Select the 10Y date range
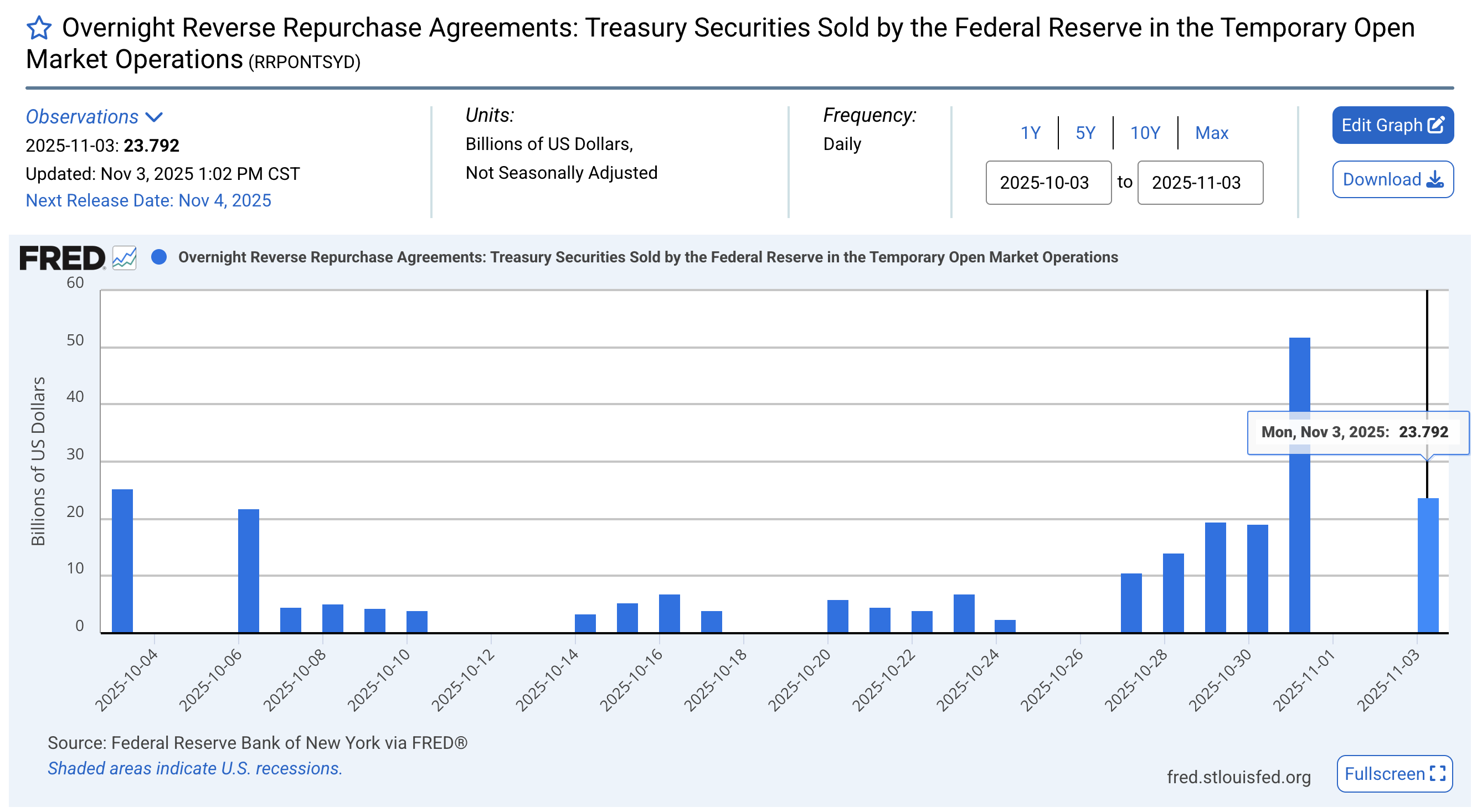The image size is (1482, 812). pyautogui.click(x=1145, y=132)
